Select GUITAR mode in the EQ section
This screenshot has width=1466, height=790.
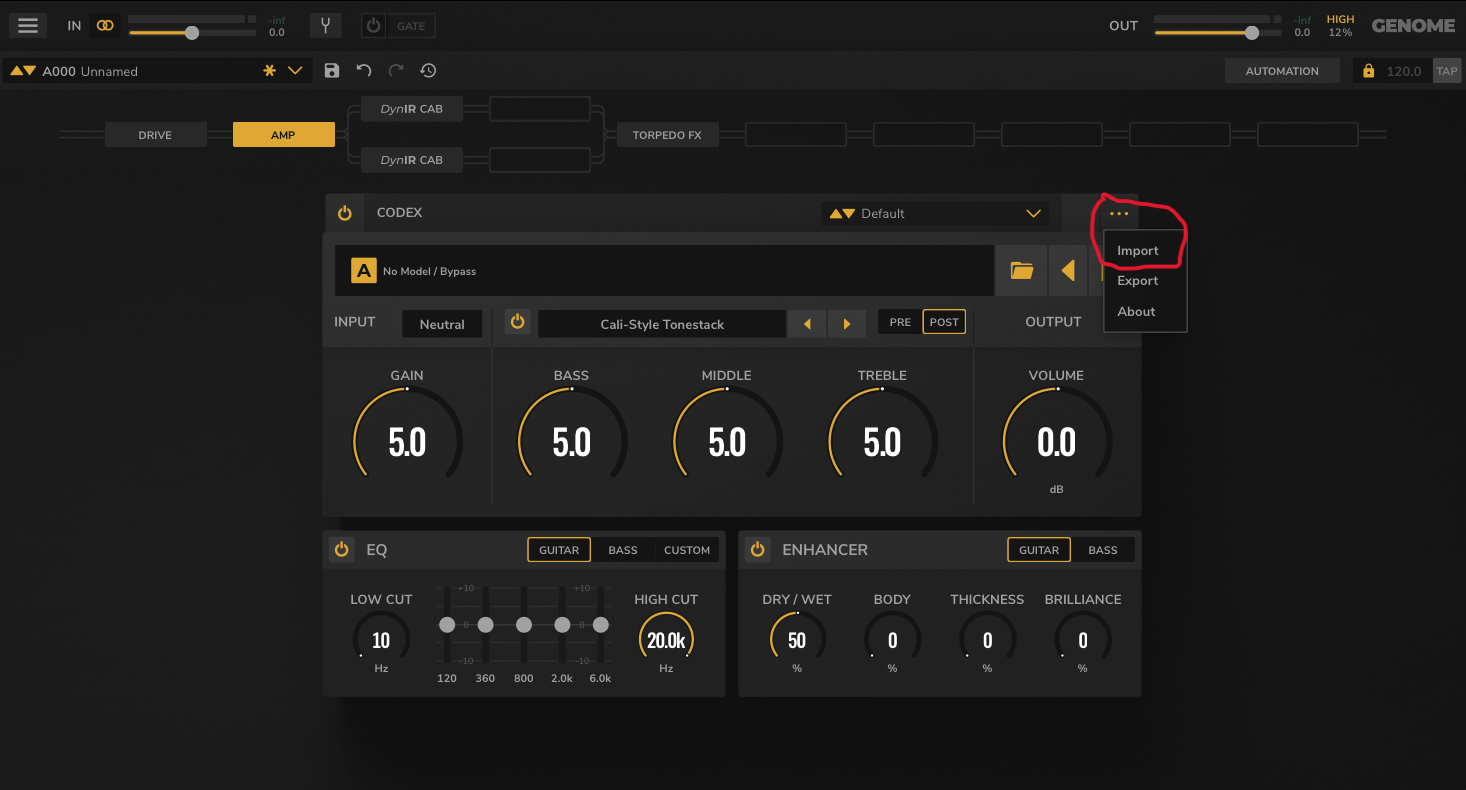pyautogui.click(x=559, y=550)
